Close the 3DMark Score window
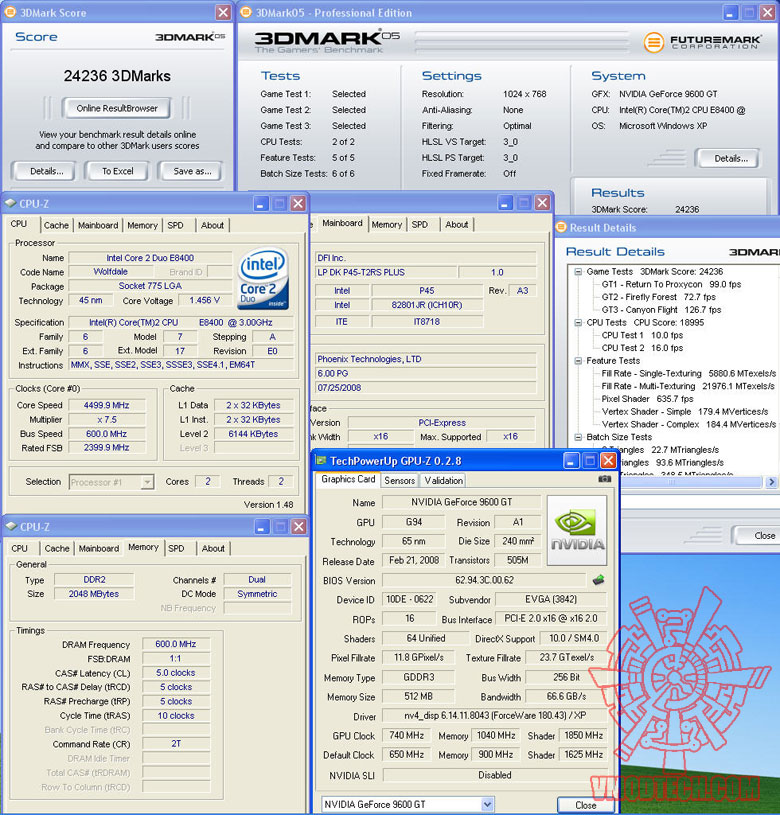780x815 pixels. pos(223,12)
